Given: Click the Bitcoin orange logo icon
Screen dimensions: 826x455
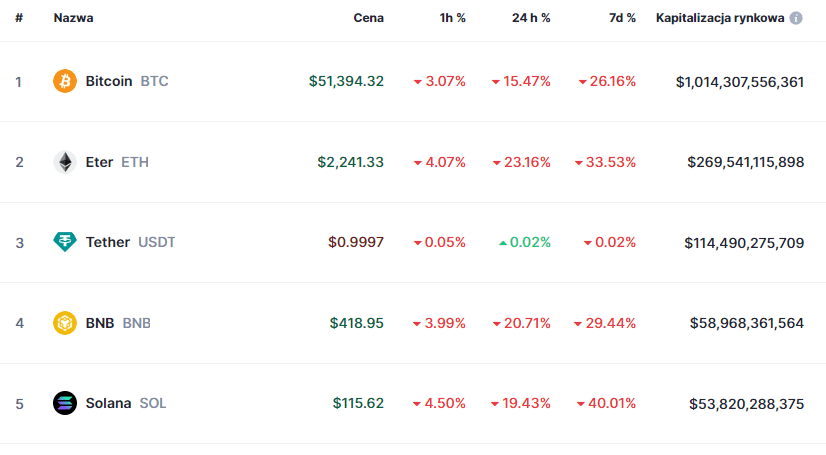Looking at the screenshot, I should (x=65, y=81).
